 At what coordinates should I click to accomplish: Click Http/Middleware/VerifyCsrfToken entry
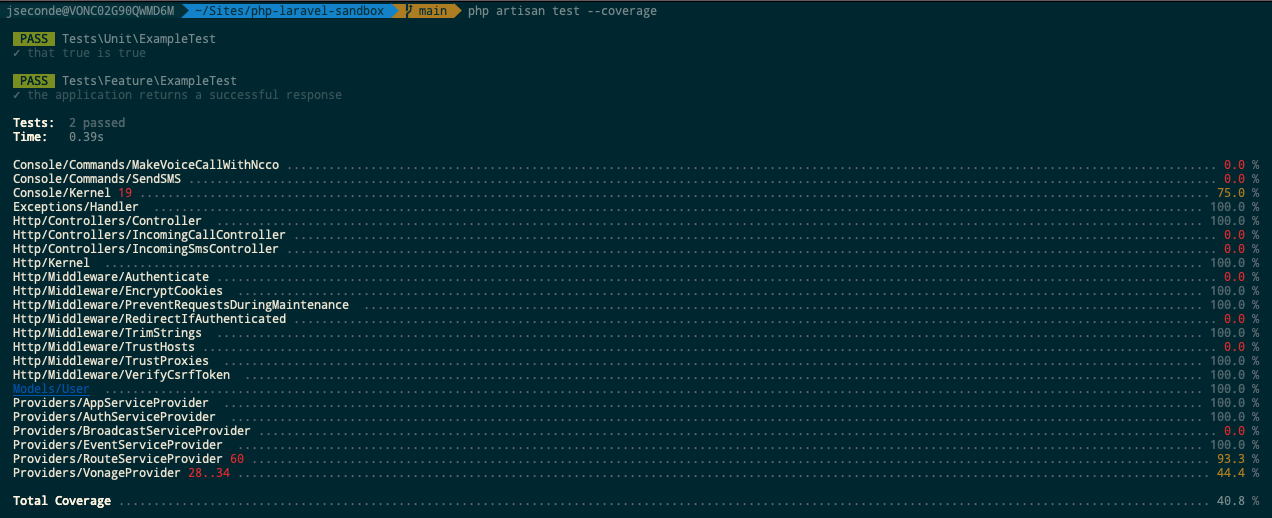(x=121, y=375)
